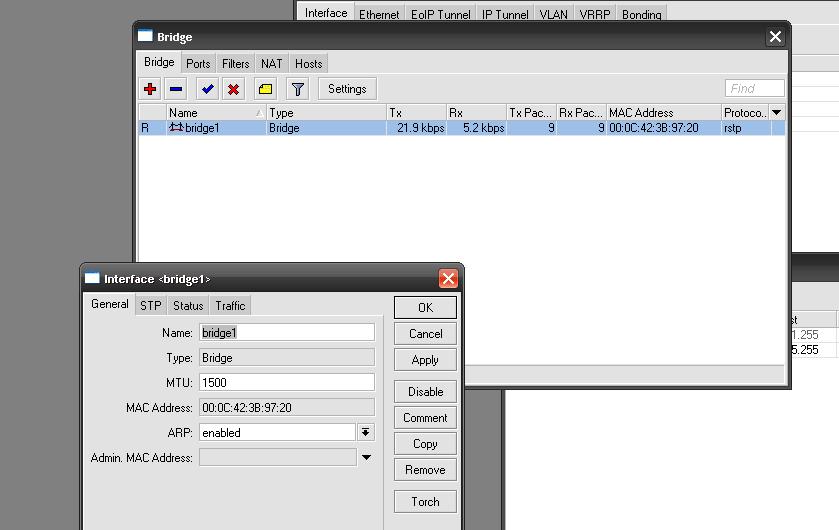
Task: Click into the MTU input field
Action: pos(287,382)
